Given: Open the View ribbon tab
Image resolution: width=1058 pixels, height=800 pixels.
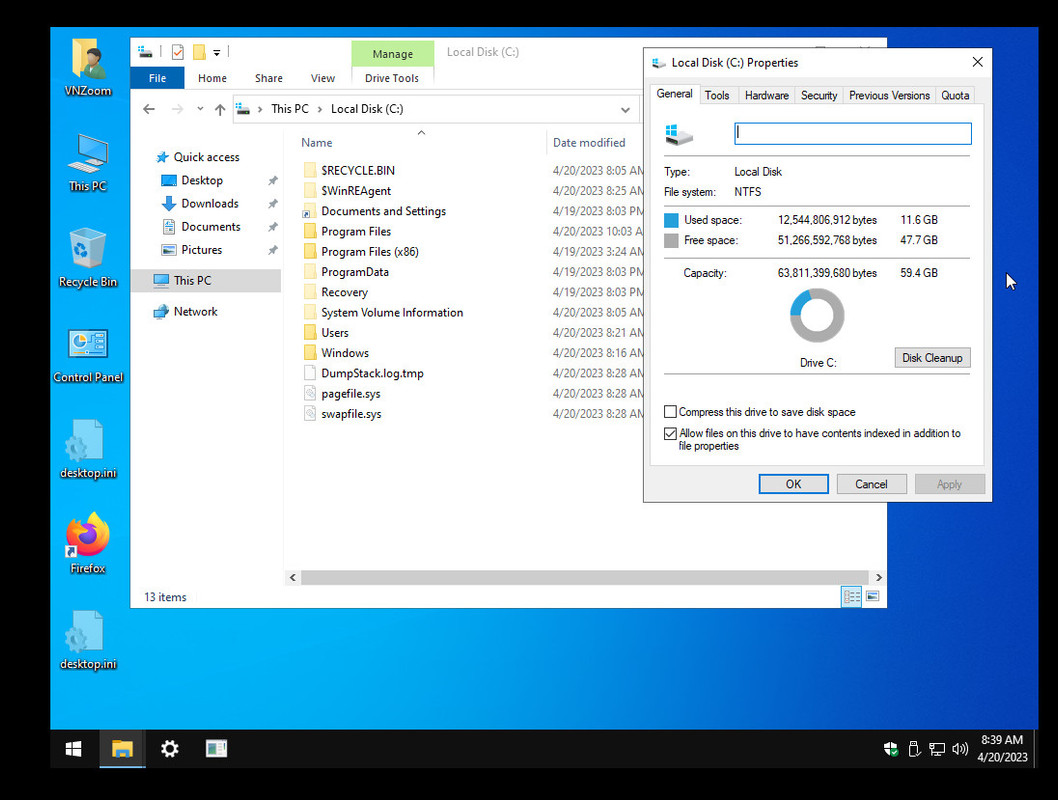Looking at the screenshot, I should click(x=323, y=78).
